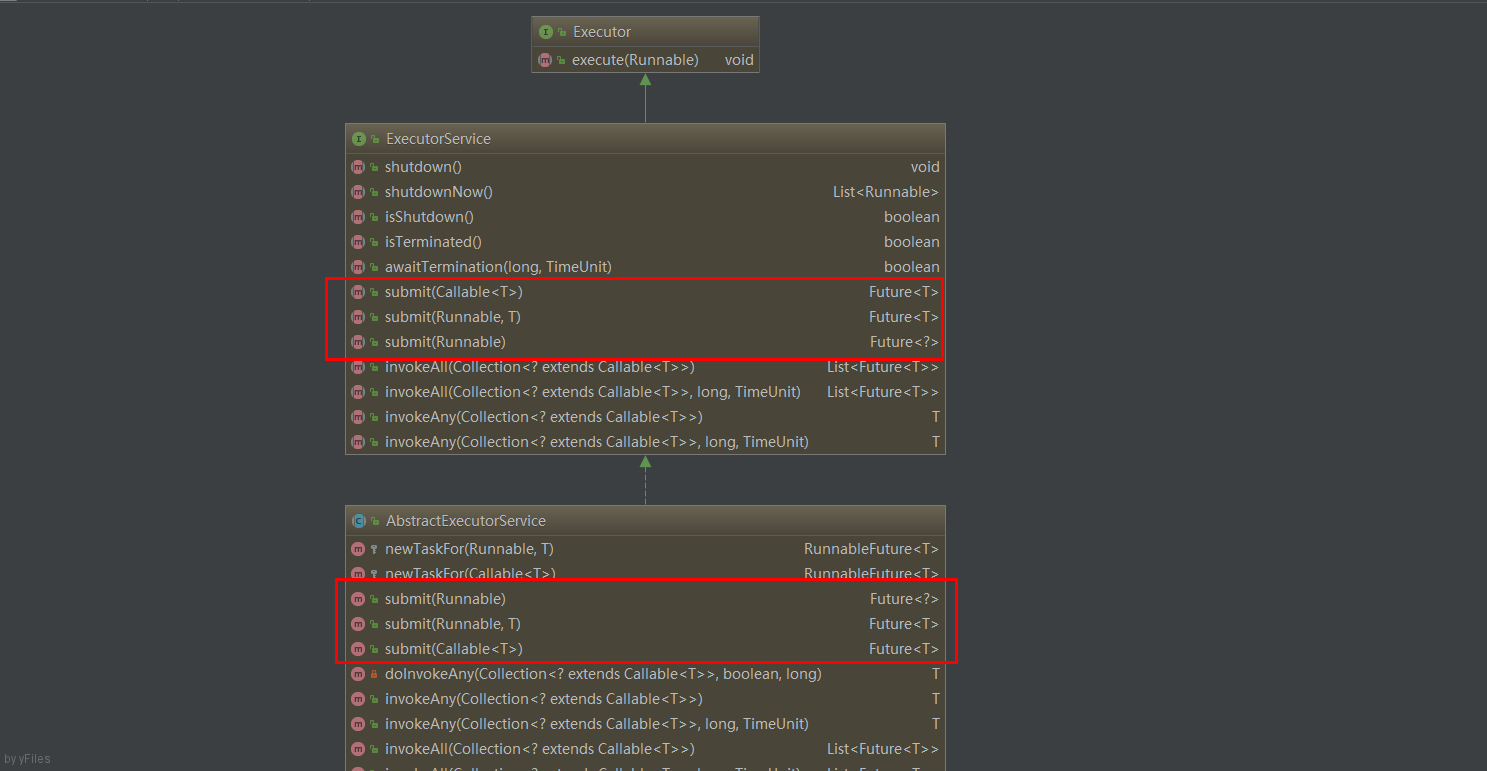Click Future<?> return type in AbstractExecutorService
Screen dimensions: 1487x771
click(905, 599)
